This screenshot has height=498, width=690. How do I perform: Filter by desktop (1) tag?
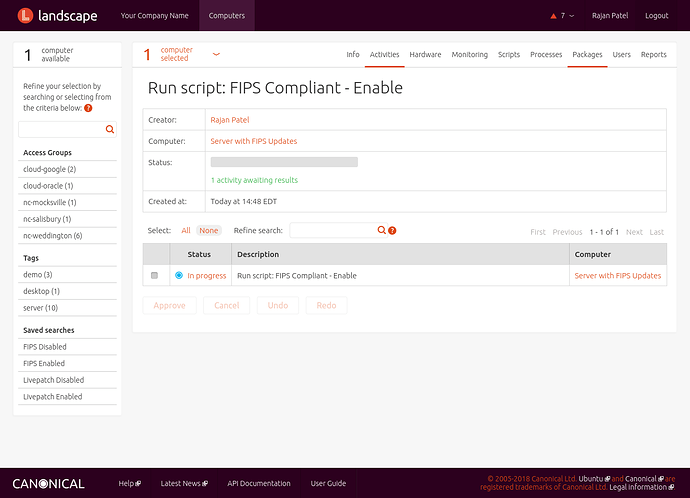click(41, 291)
